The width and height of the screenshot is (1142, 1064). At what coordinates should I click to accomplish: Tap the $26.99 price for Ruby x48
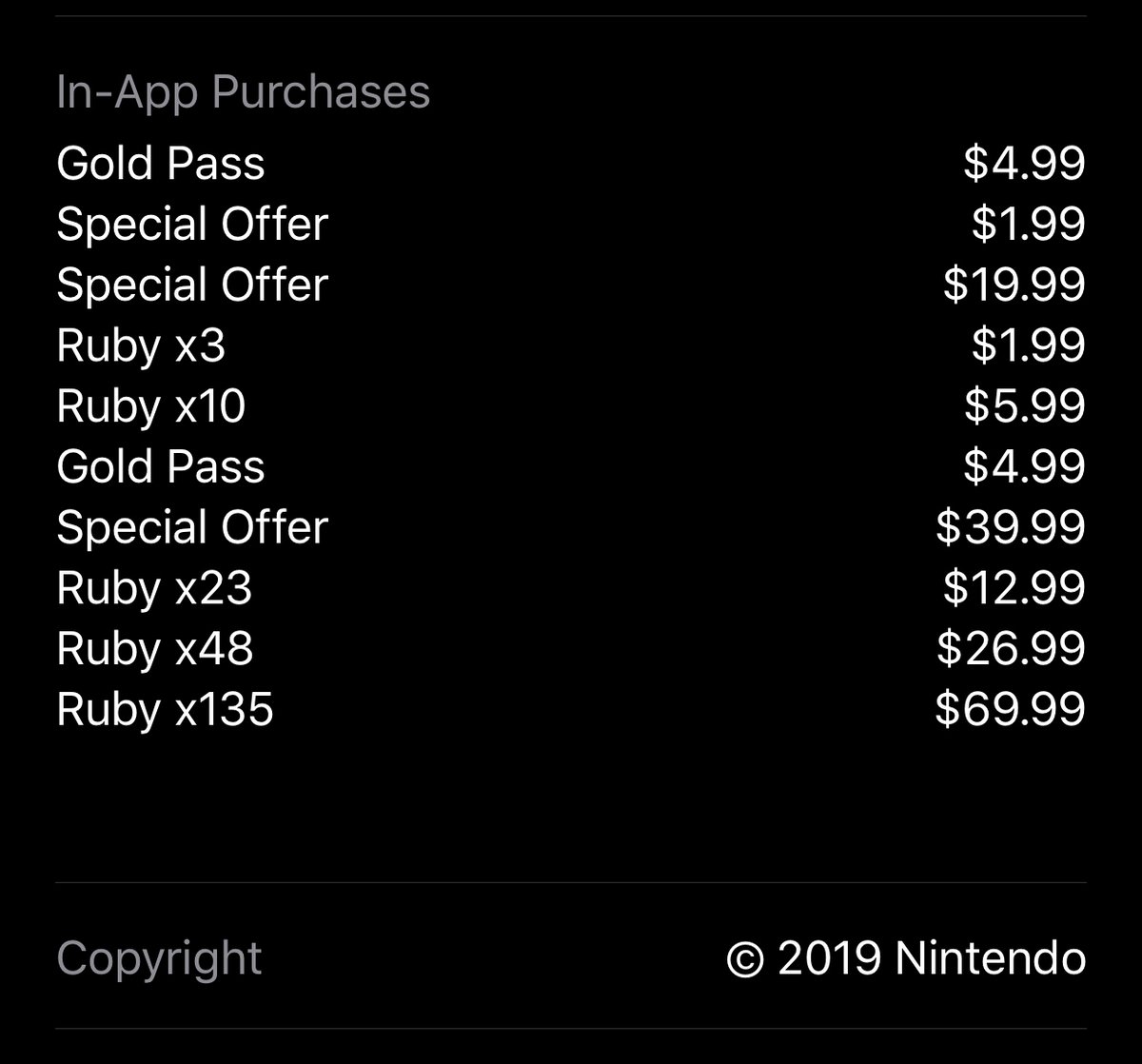(x=1010, y=649)
